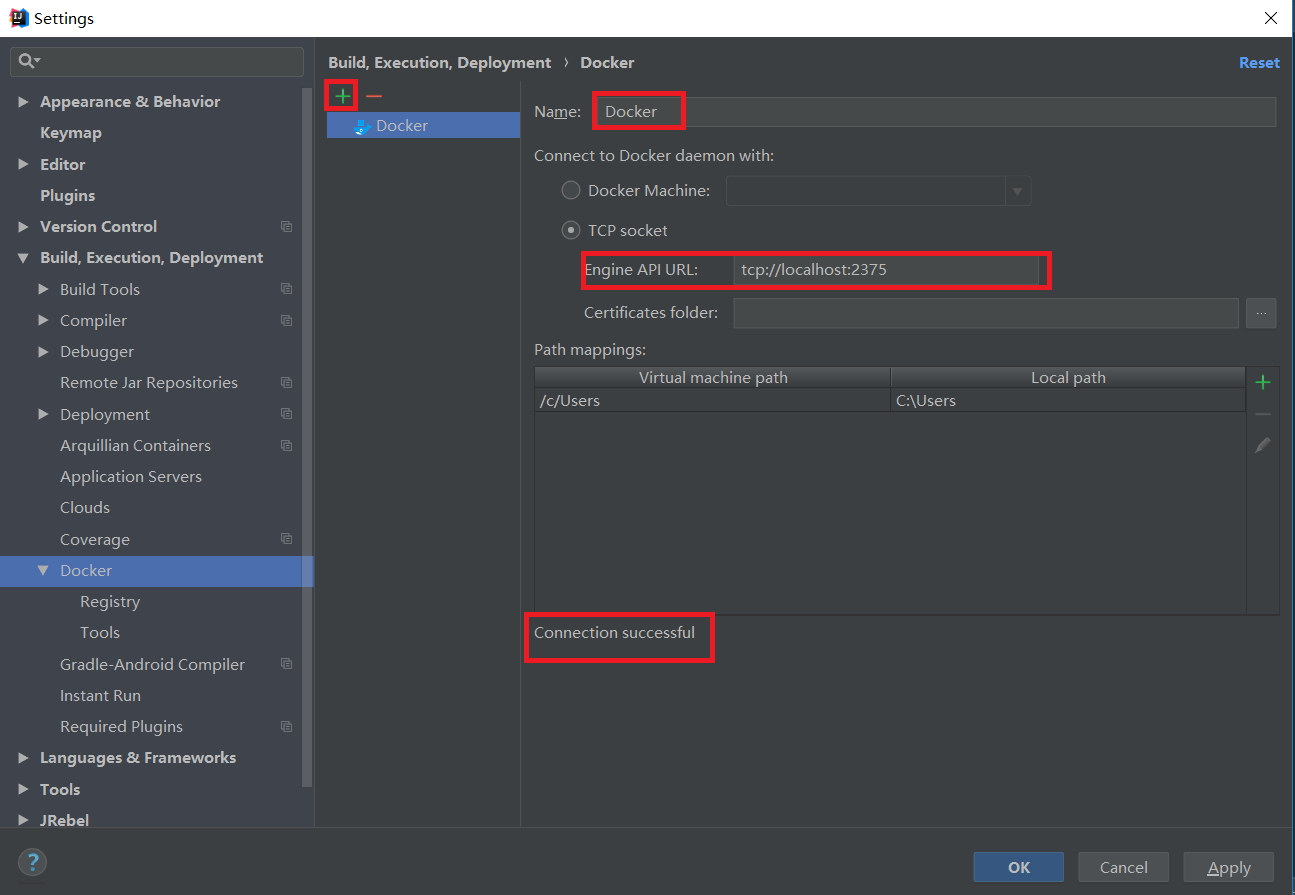Add a new path mapping with green plus

coord(1263,382)
